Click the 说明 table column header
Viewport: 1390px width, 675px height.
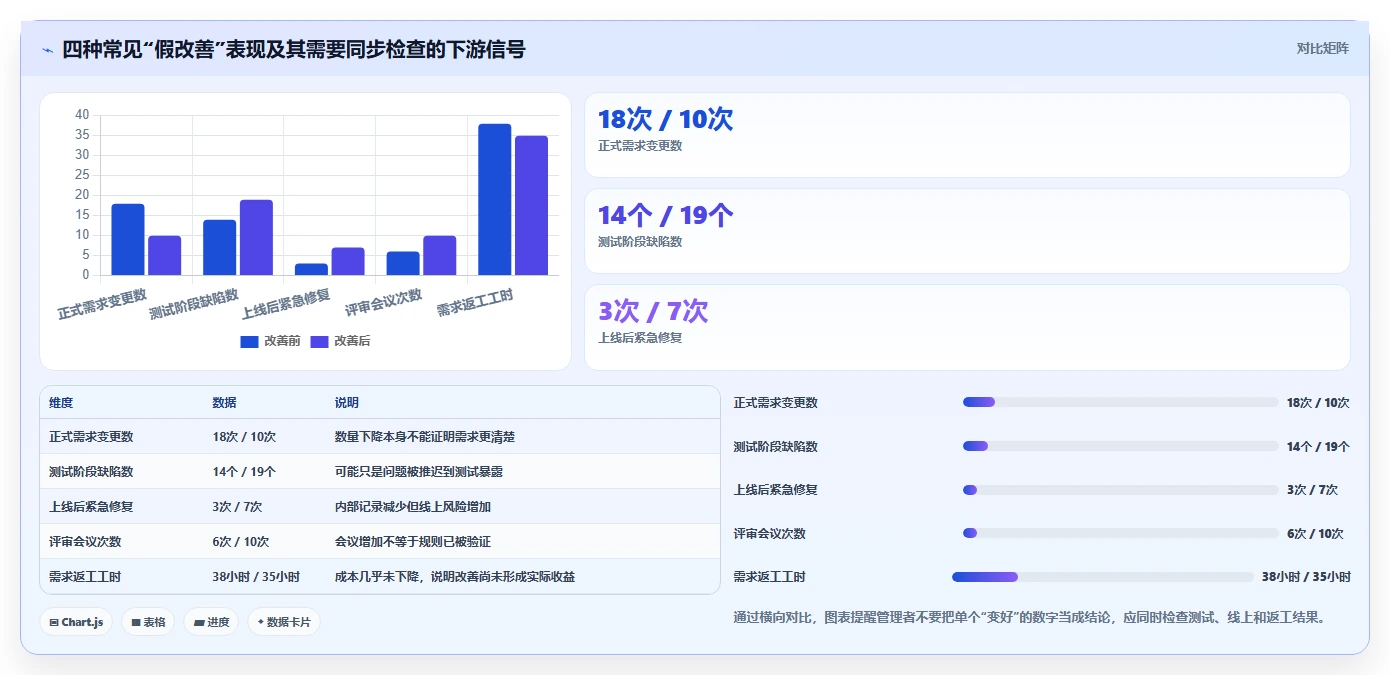click(346, 403)
